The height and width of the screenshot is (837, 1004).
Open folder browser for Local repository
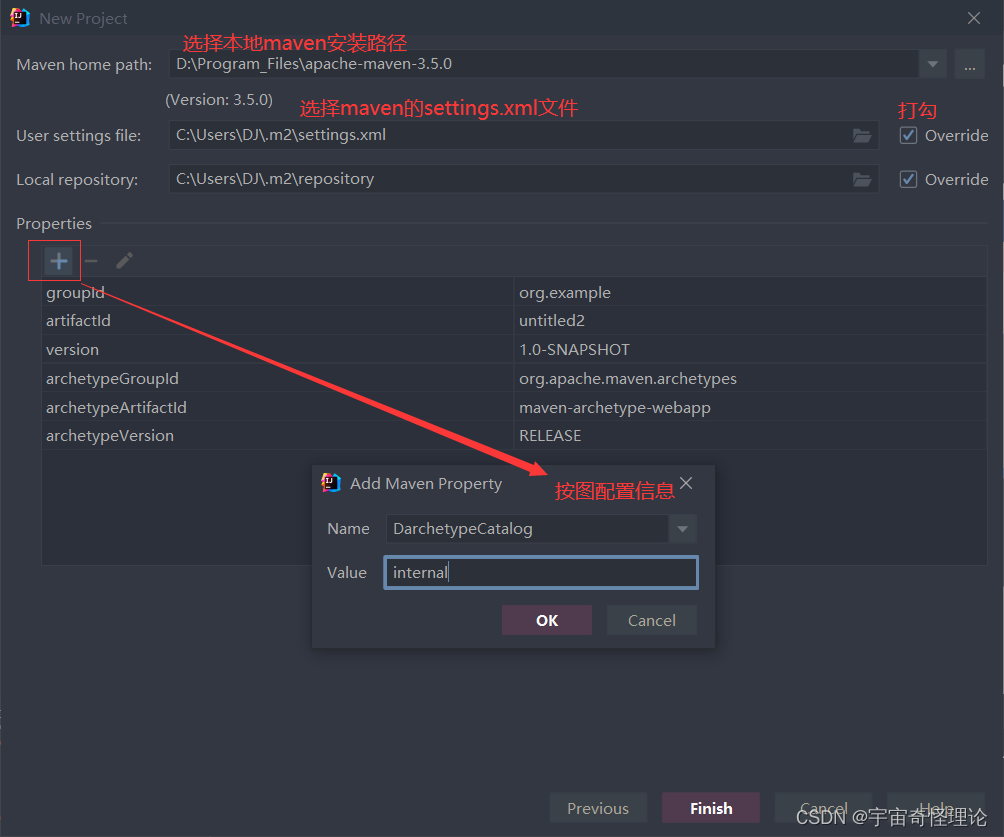pyautogui.click(x=862, y=180)
